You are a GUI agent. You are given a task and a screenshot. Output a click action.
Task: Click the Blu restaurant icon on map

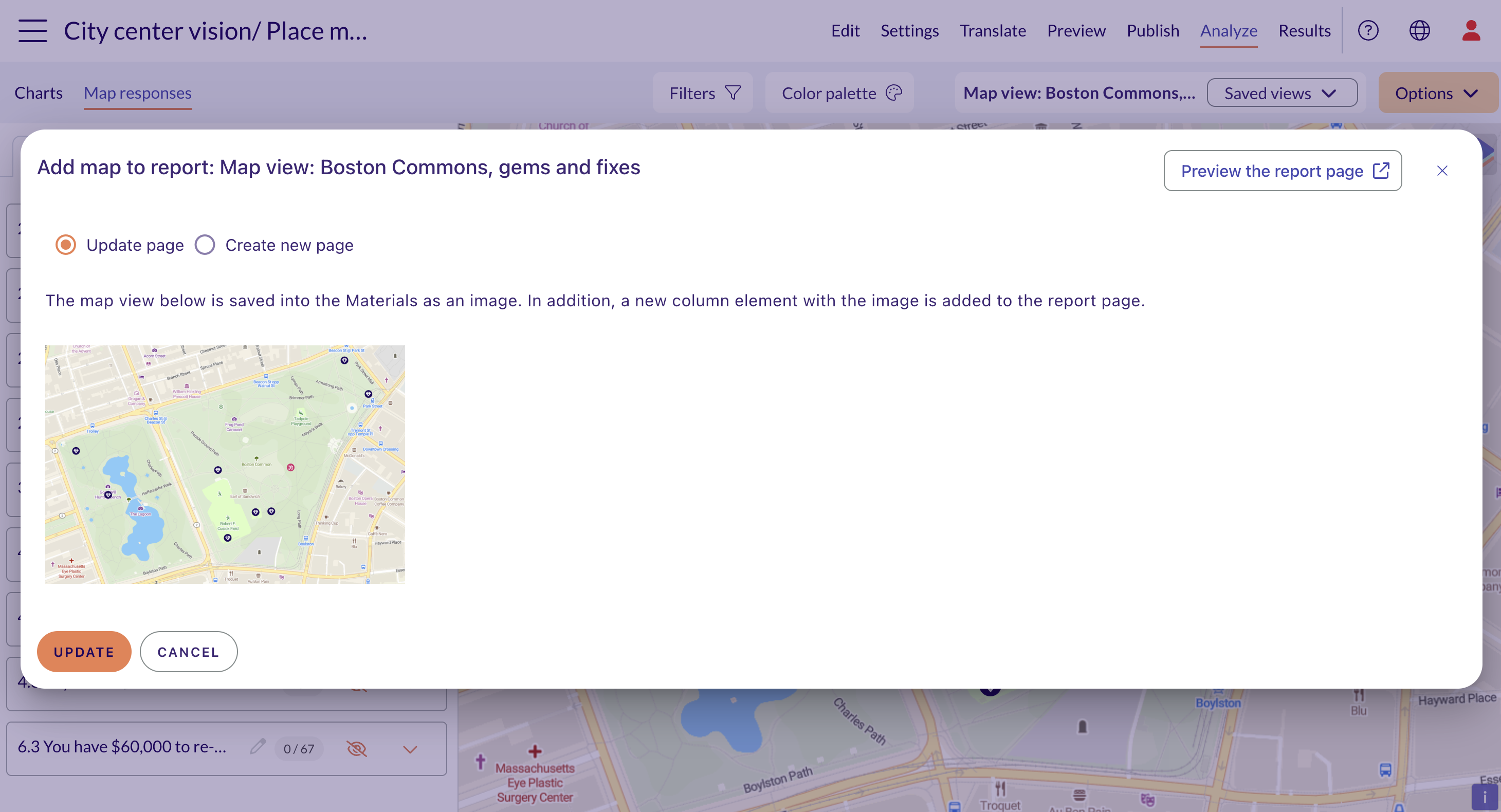click(1359, 695)
